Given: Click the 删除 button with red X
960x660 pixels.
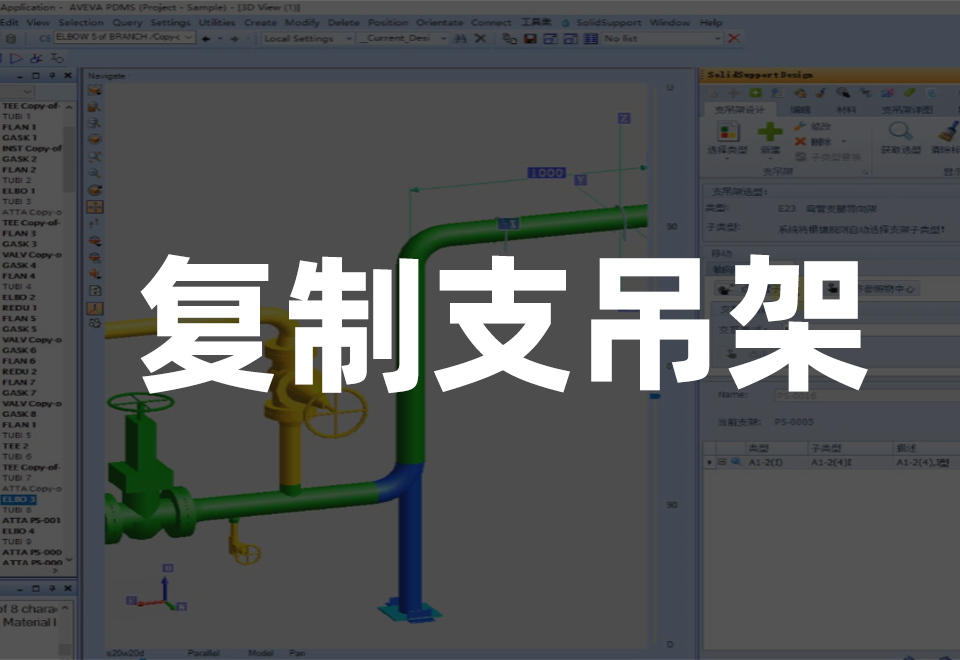Looking at the screenshot, I should 813,142.
